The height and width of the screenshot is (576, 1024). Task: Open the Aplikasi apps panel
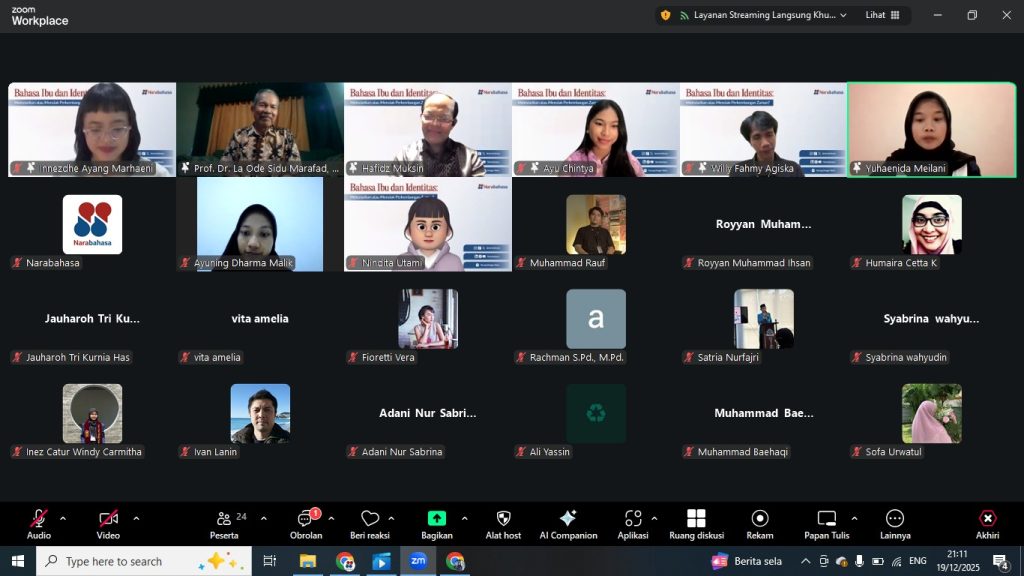633,522
